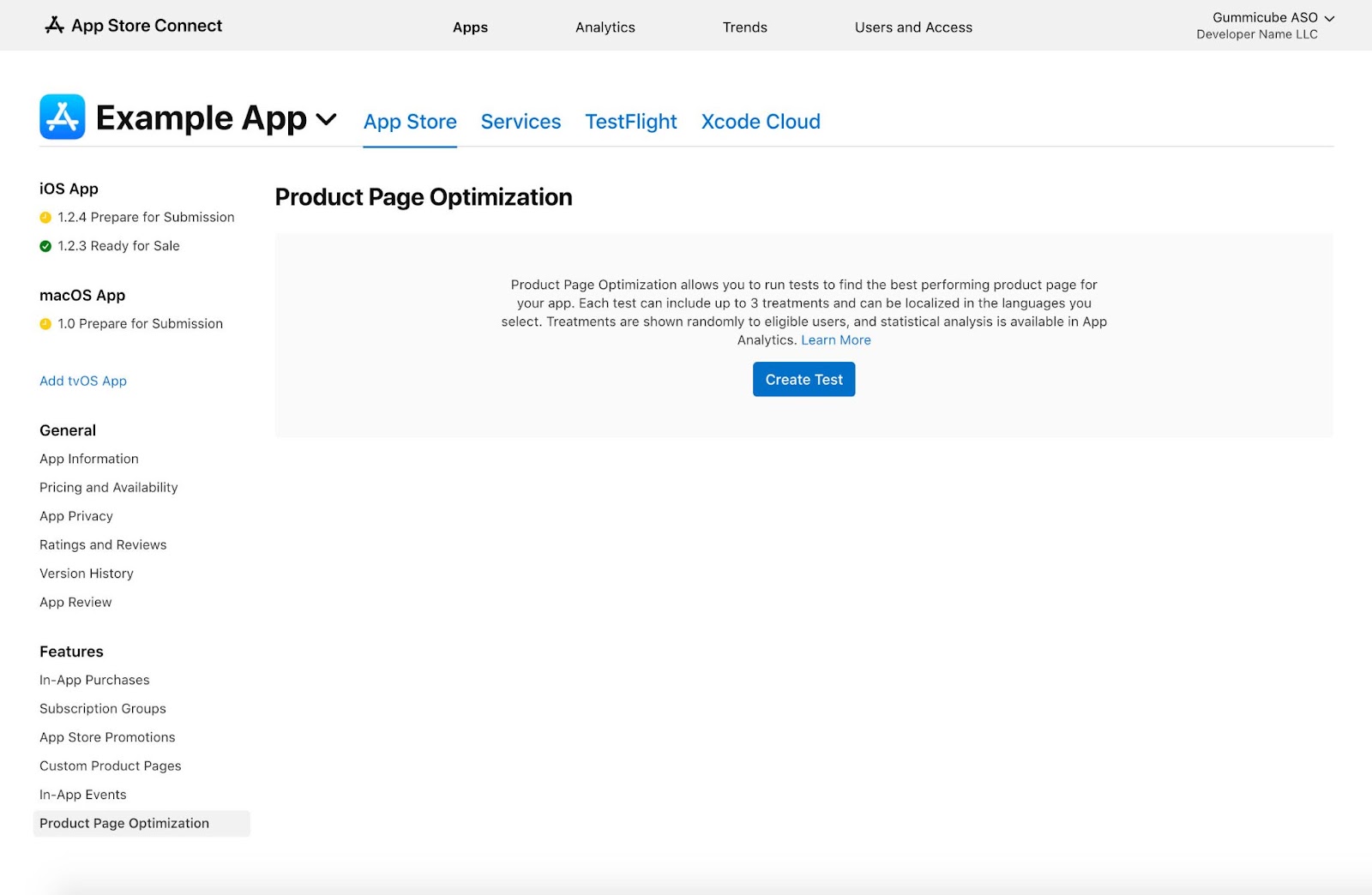
Task: Follow the Learn More link
Action: click(x=835, y=340)
